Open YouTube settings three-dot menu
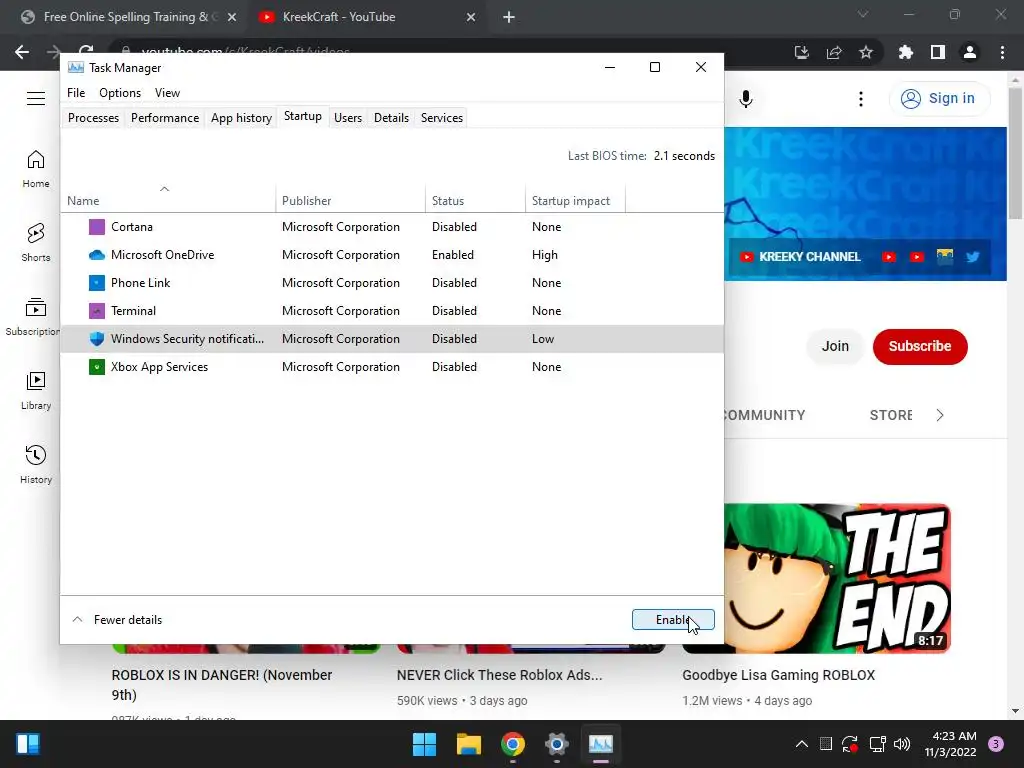1024x768 pixels. coord(861,99)
